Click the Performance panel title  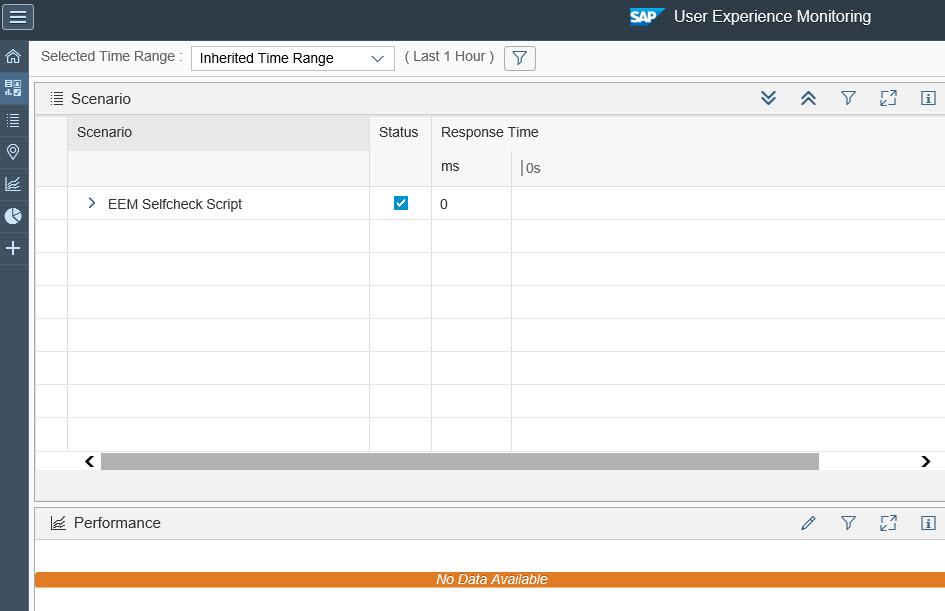coord(117,523)
